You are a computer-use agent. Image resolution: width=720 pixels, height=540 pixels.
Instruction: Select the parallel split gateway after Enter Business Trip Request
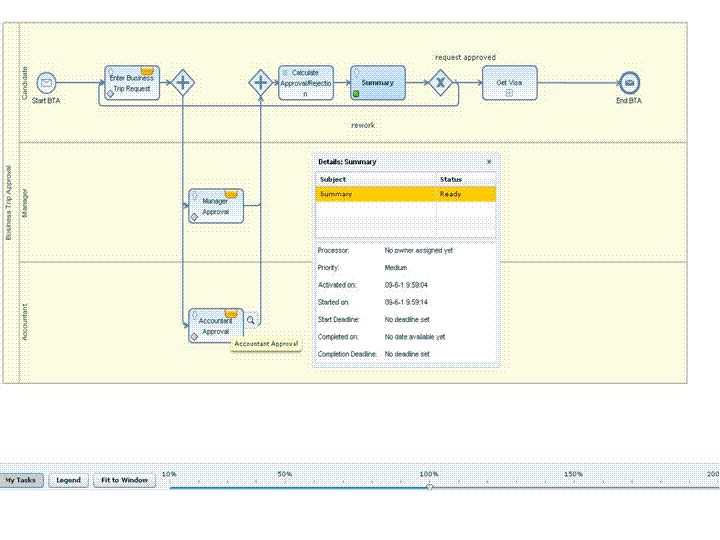(x=182, y=83)
